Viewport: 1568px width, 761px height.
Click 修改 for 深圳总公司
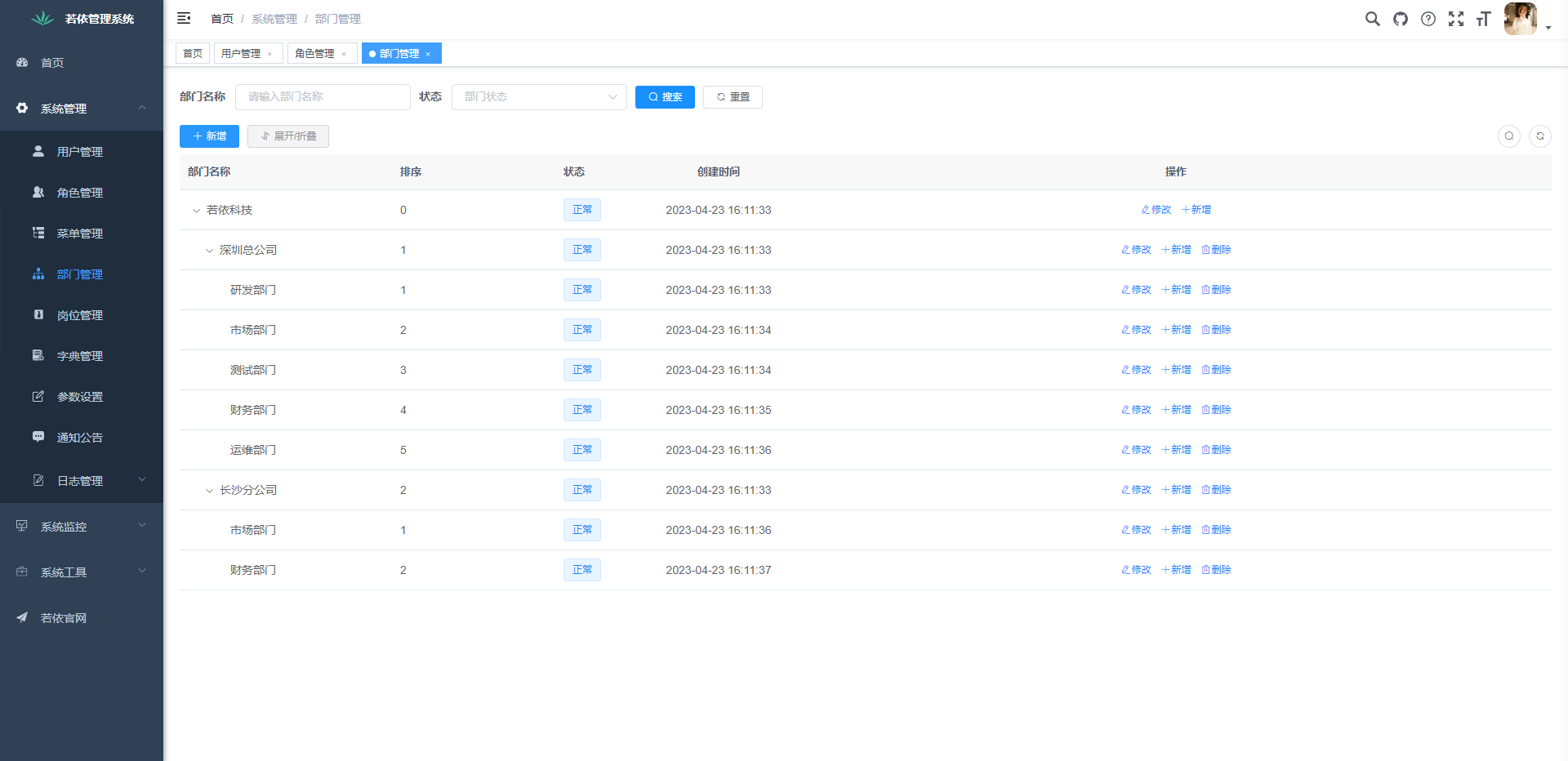1136,250
